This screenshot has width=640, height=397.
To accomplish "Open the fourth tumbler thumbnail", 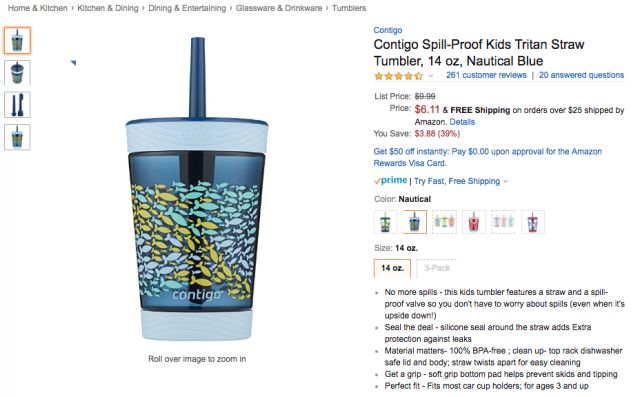I will 17,137.
